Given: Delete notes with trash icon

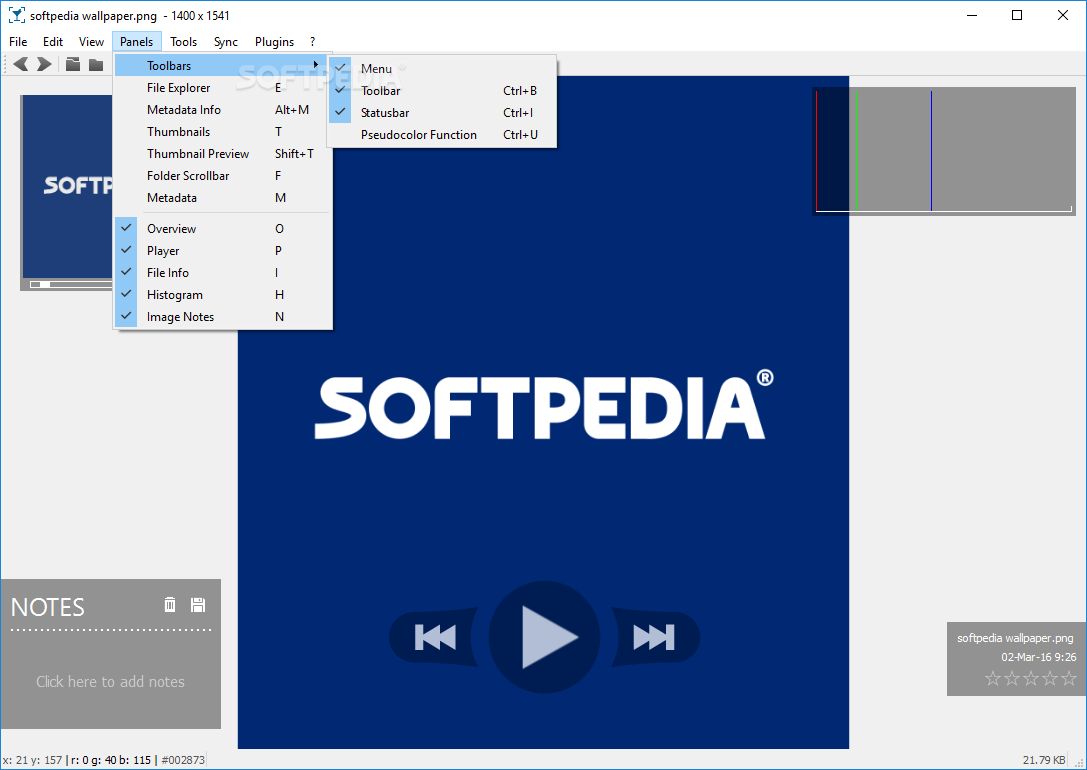Looking at the screenshot, I should 169,604.
